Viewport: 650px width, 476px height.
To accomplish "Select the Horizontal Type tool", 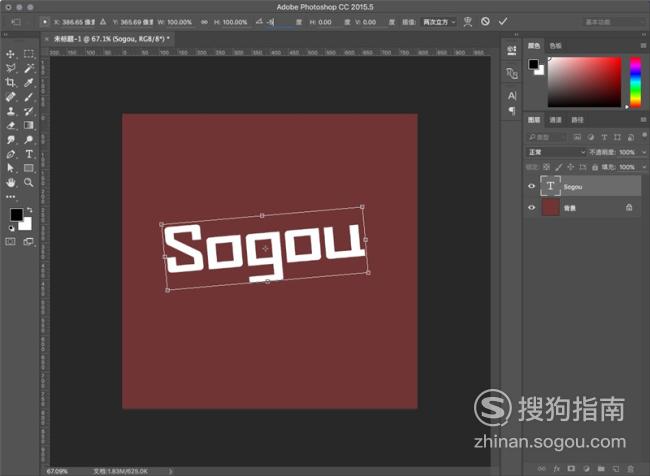I will (x=29, y=154).
